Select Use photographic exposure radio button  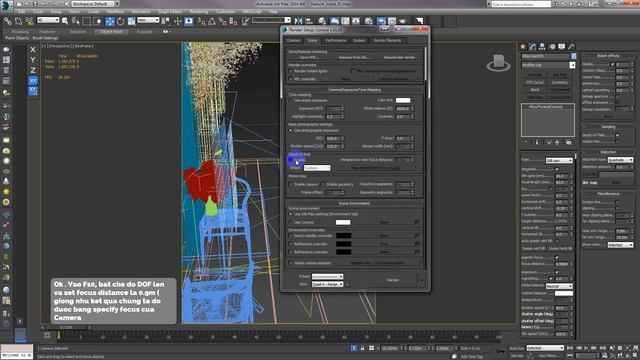291,131
